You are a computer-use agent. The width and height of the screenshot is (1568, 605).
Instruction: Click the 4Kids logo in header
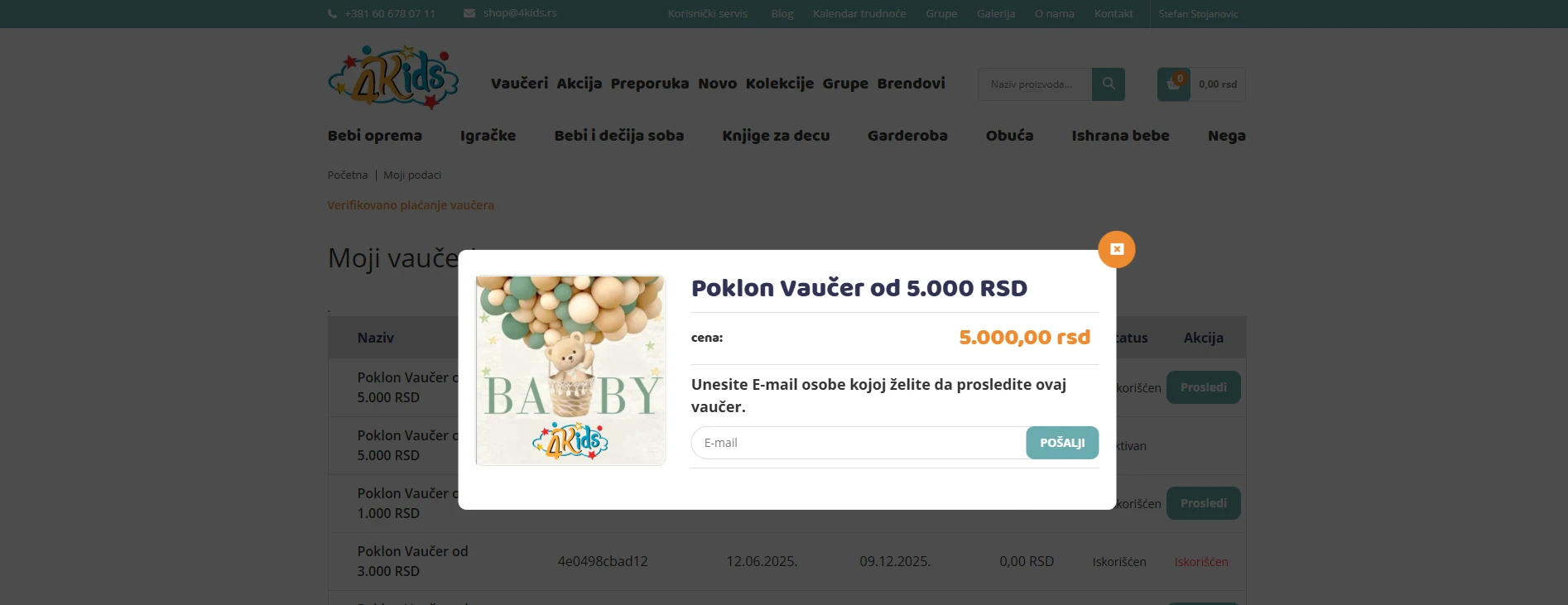(393, 78)
